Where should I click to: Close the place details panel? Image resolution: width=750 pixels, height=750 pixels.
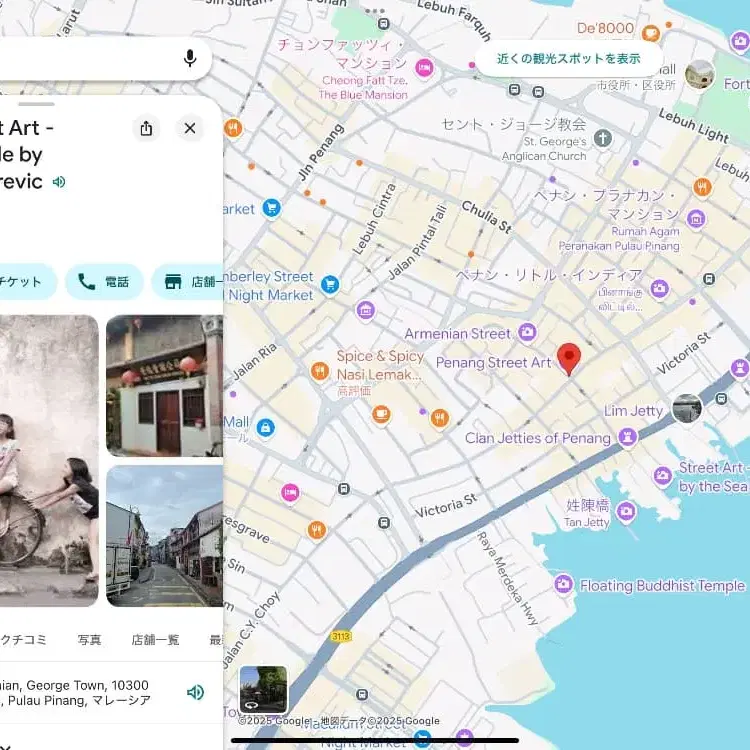[190, 128]
